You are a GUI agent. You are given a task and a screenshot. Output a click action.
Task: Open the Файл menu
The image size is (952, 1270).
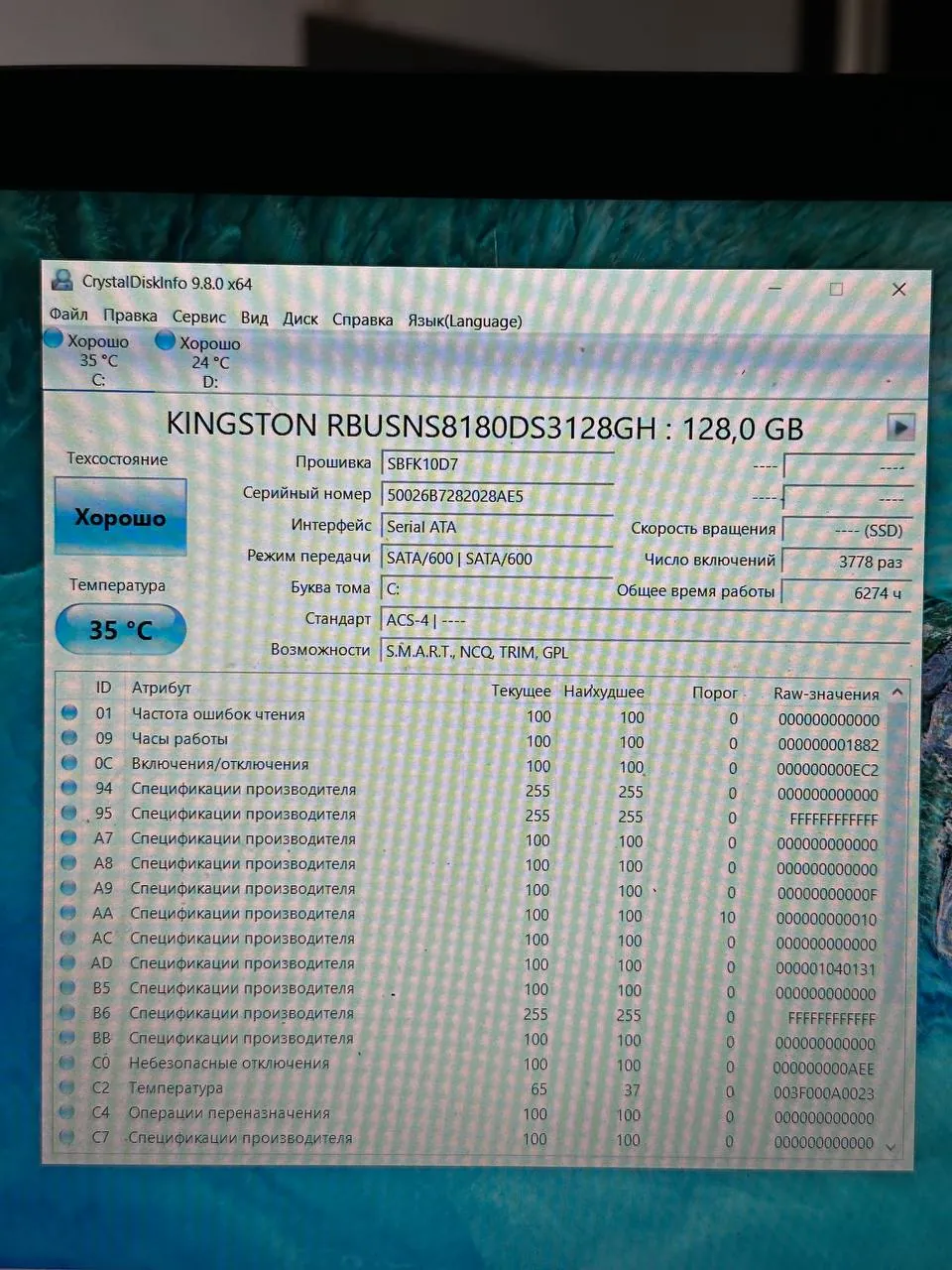click(x=68, y=315)
